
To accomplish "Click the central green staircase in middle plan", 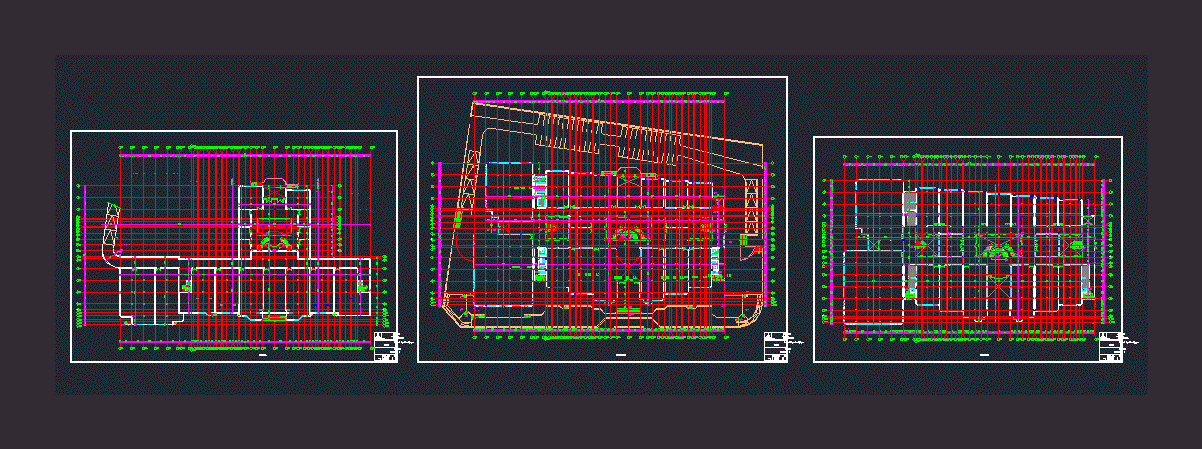I will pos(628,234).
